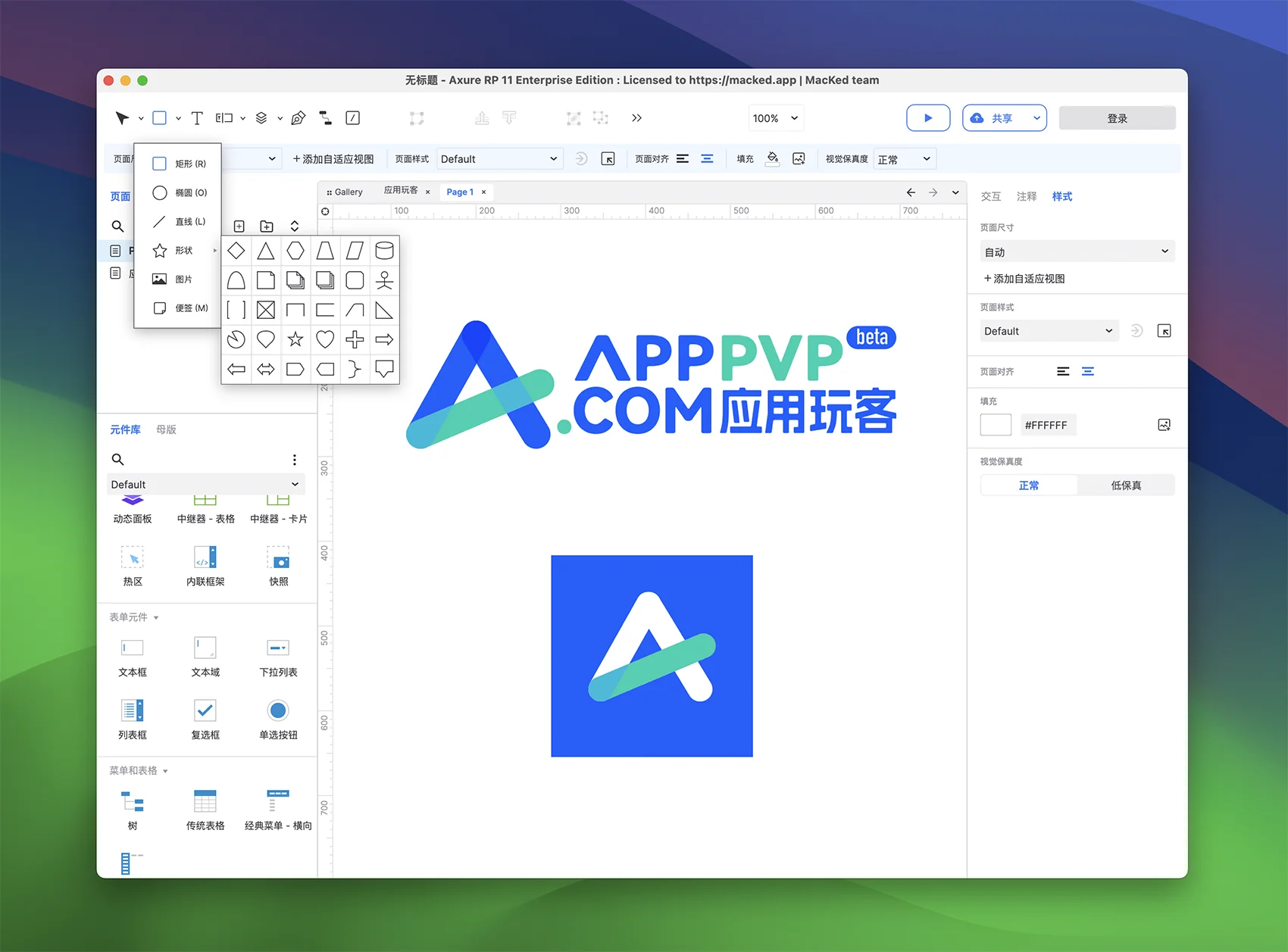Click add folder icon in pages panel

(x=267, y=226)
